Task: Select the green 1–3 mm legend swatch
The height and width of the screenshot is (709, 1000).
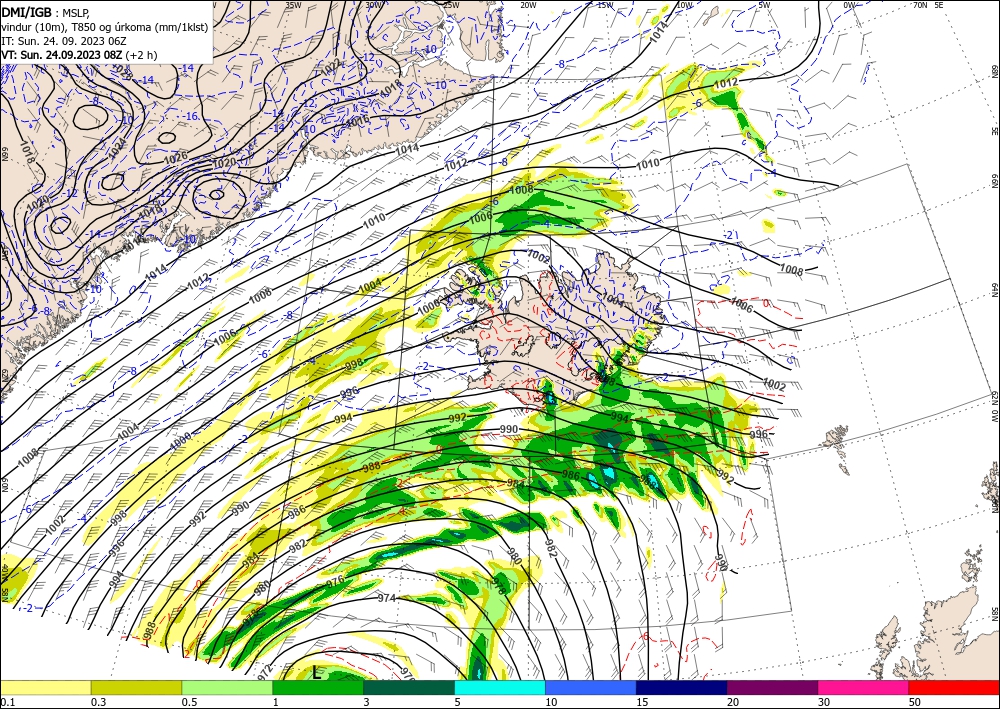Action: [x=318, y=687]
